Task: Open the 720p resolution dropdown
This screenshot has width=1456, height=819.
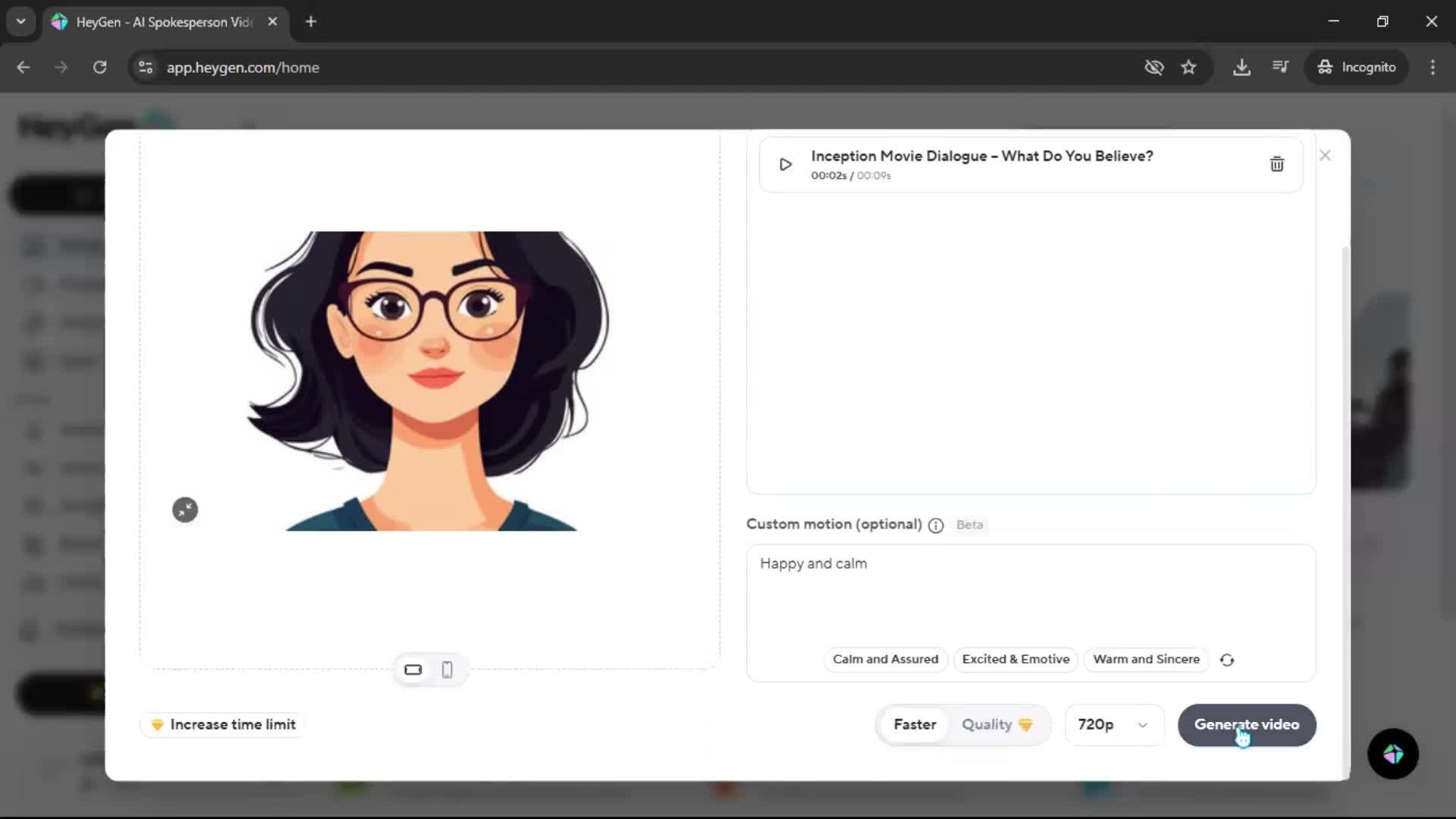Action: click(x=1112, y=724)
